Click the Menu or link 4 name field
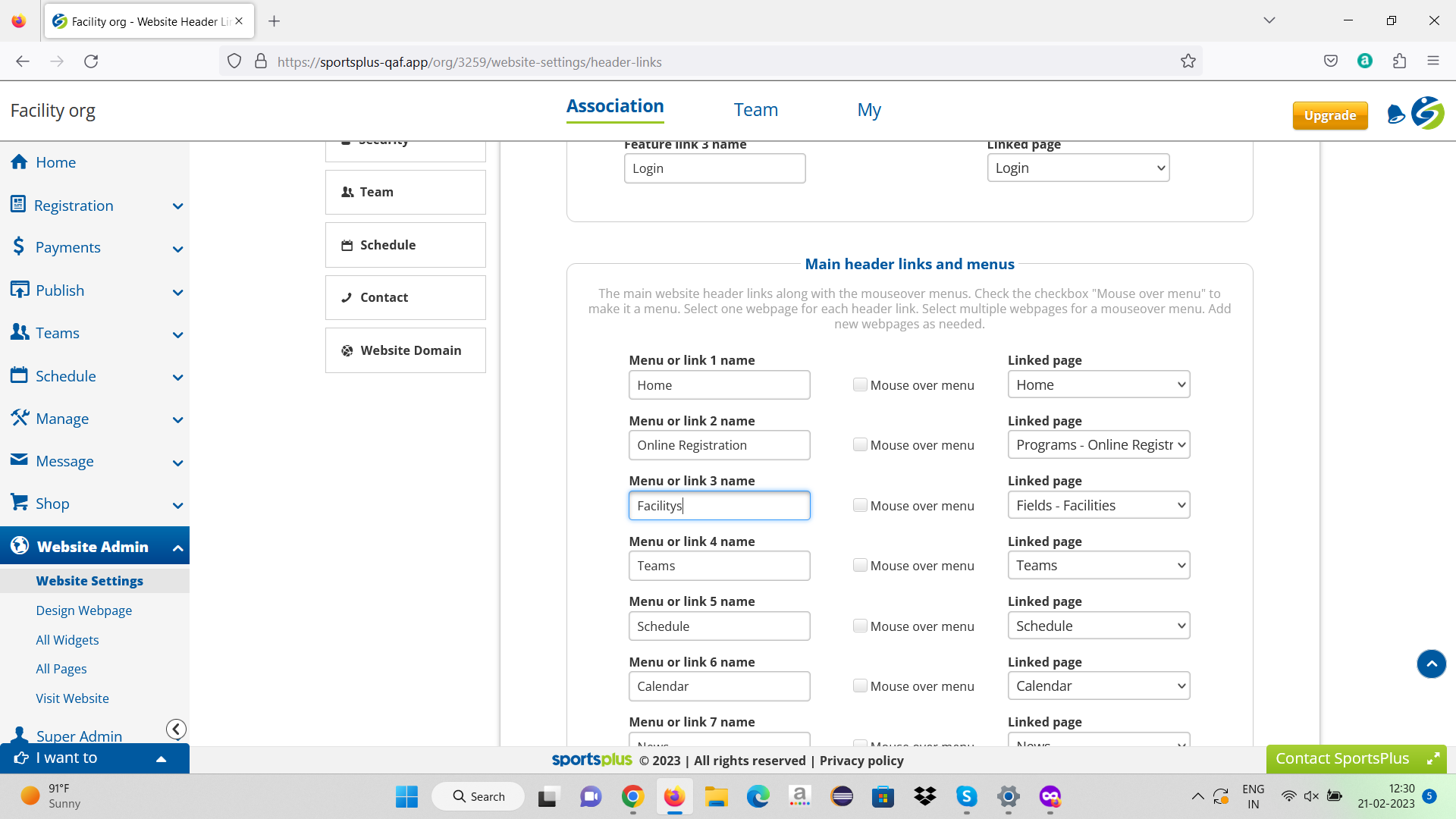This screenshot has width=1456, height=819. 718,566
